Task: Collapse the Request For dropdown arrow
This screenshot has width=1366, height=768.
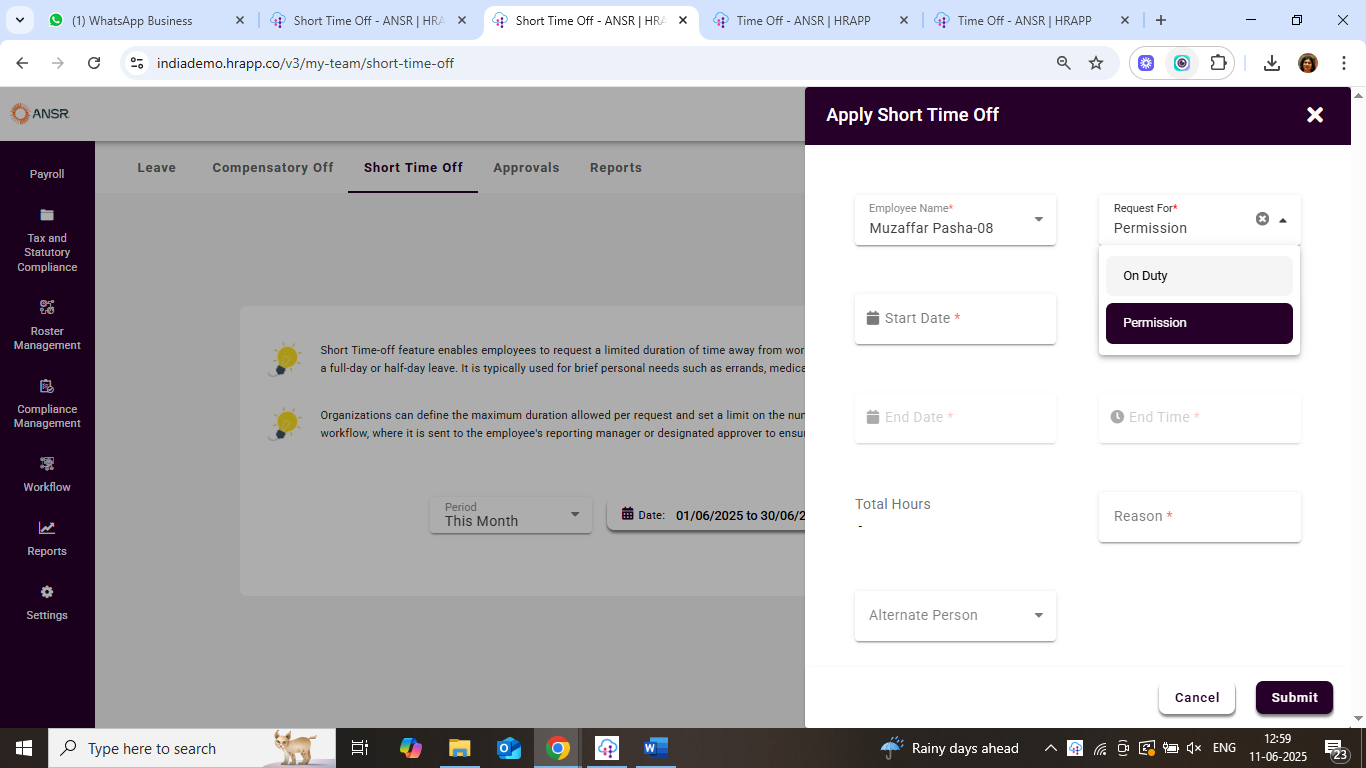Action: tap(1283, 220)
